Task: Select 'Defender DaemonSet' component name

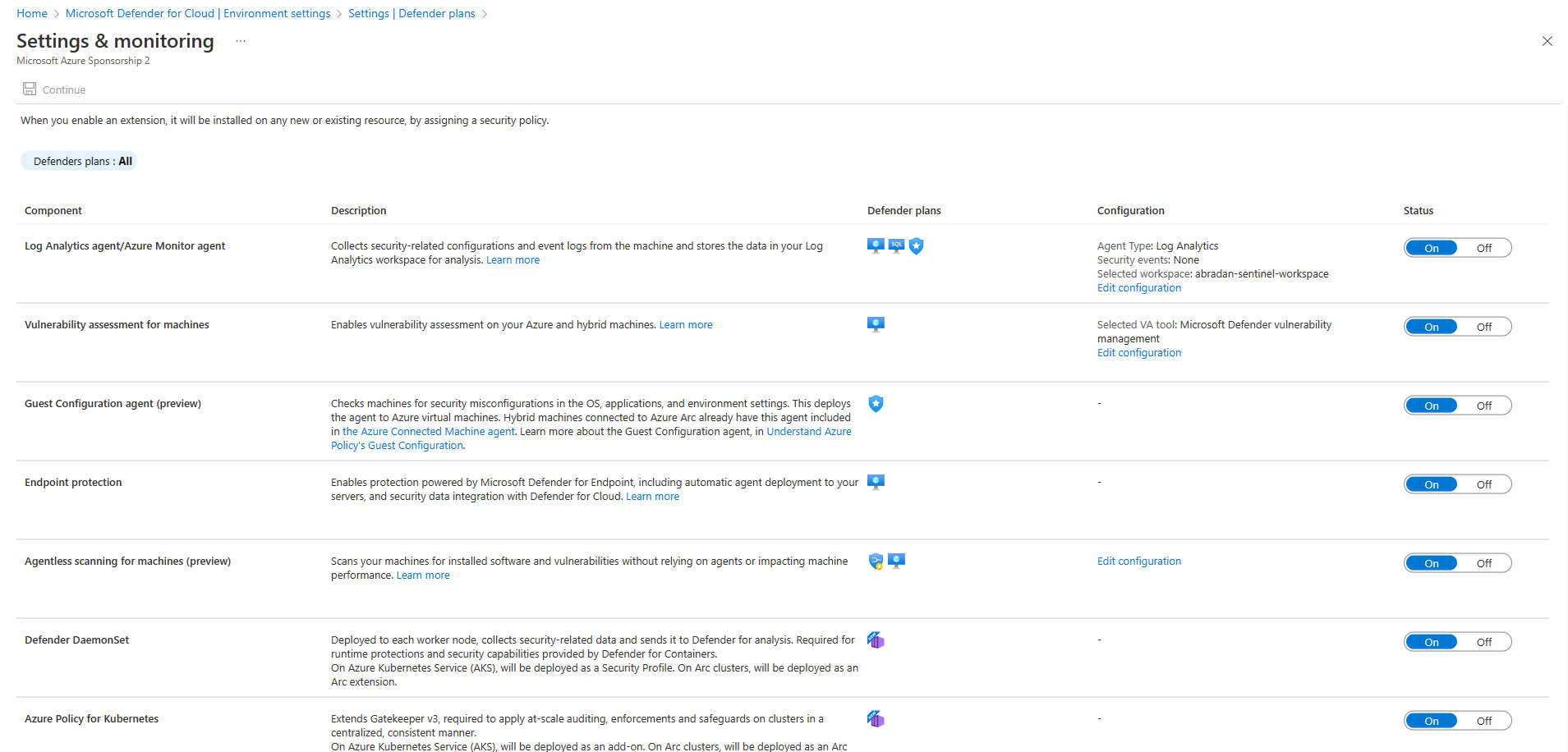Action: click(x=77, y=640)
